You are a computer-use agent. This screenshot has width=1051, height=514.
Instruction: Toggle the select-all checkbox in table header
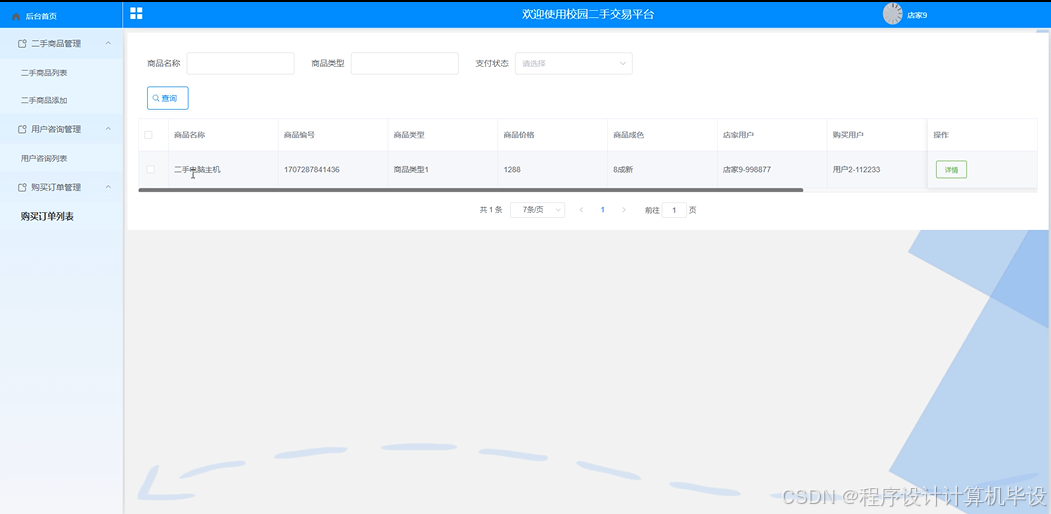[x=148, y=135]
